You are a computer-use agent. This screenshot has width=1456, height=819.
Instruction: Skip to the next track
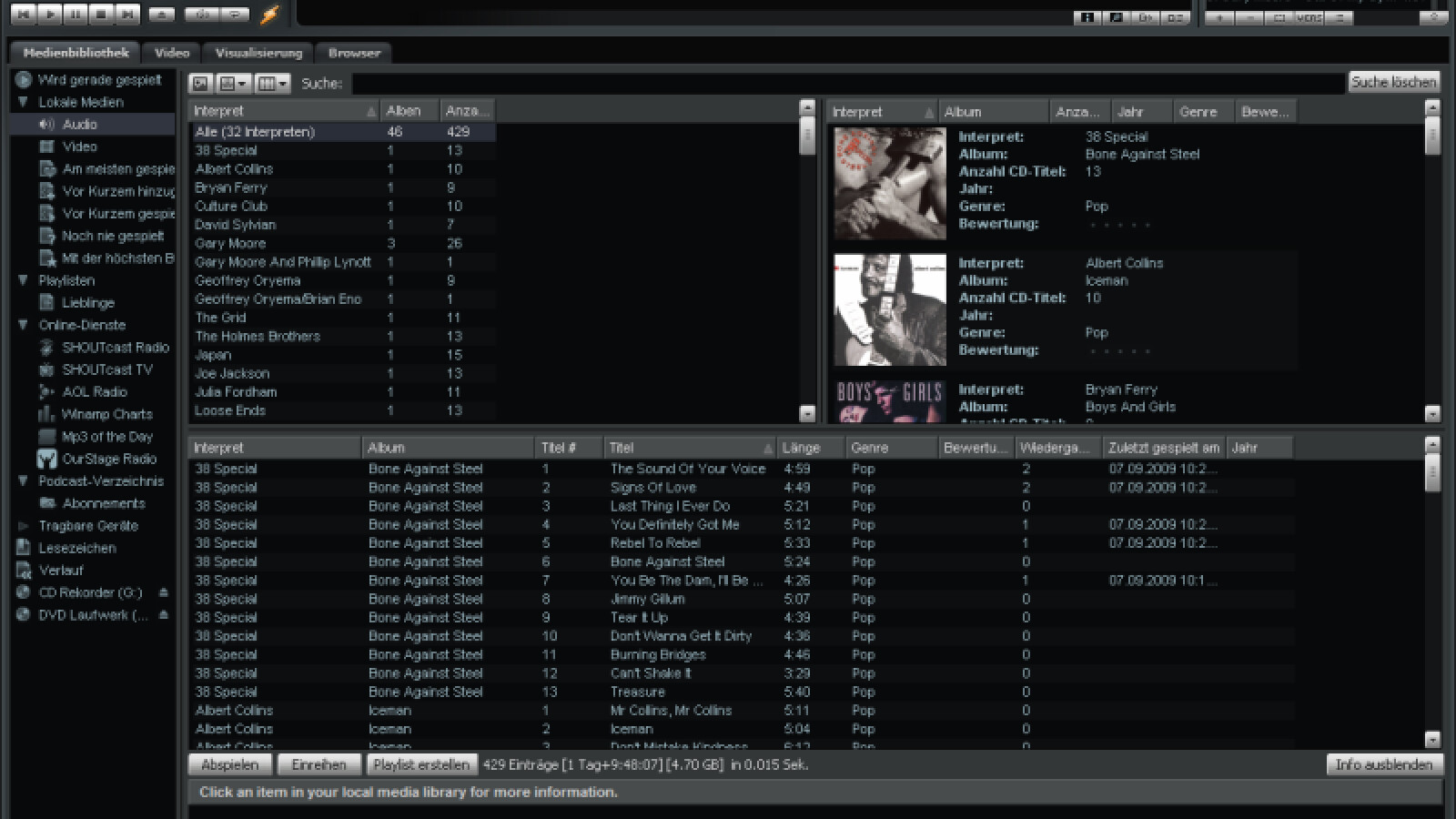[x=128, y=14]
